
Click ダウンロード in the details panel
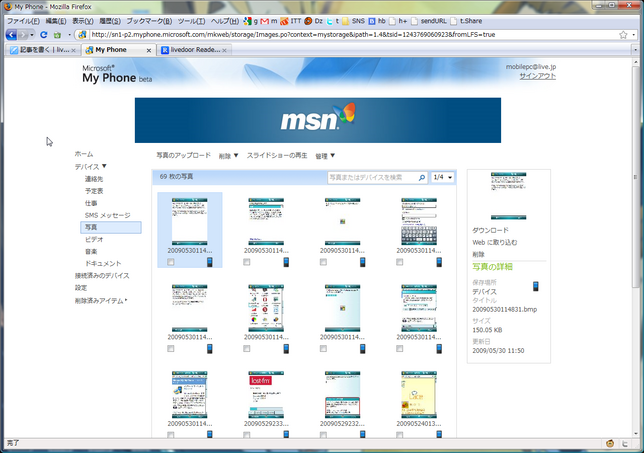click(490, 230)
